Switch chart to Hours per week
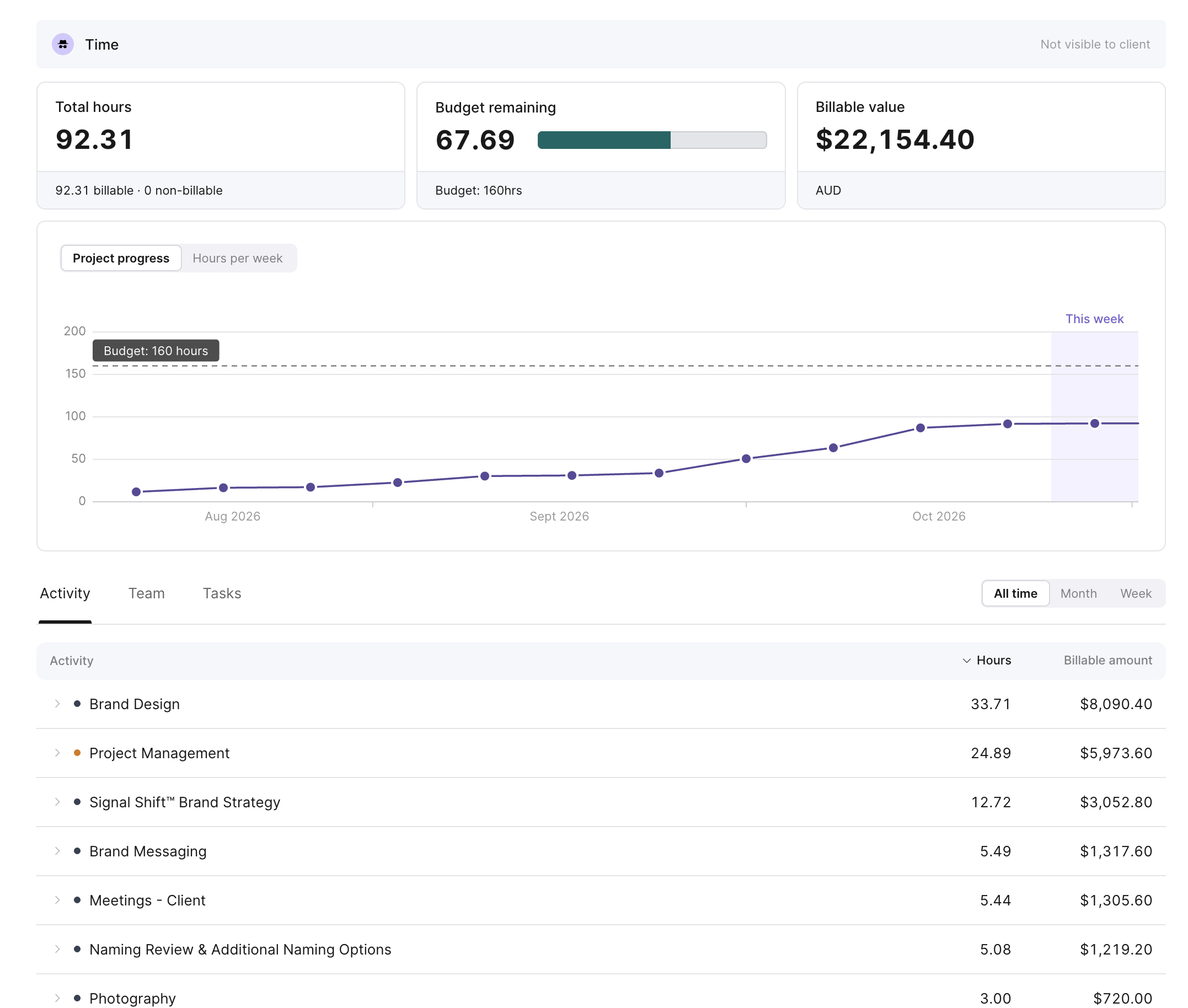Viewport: 1188px width, 1008px height. [238, 258]
